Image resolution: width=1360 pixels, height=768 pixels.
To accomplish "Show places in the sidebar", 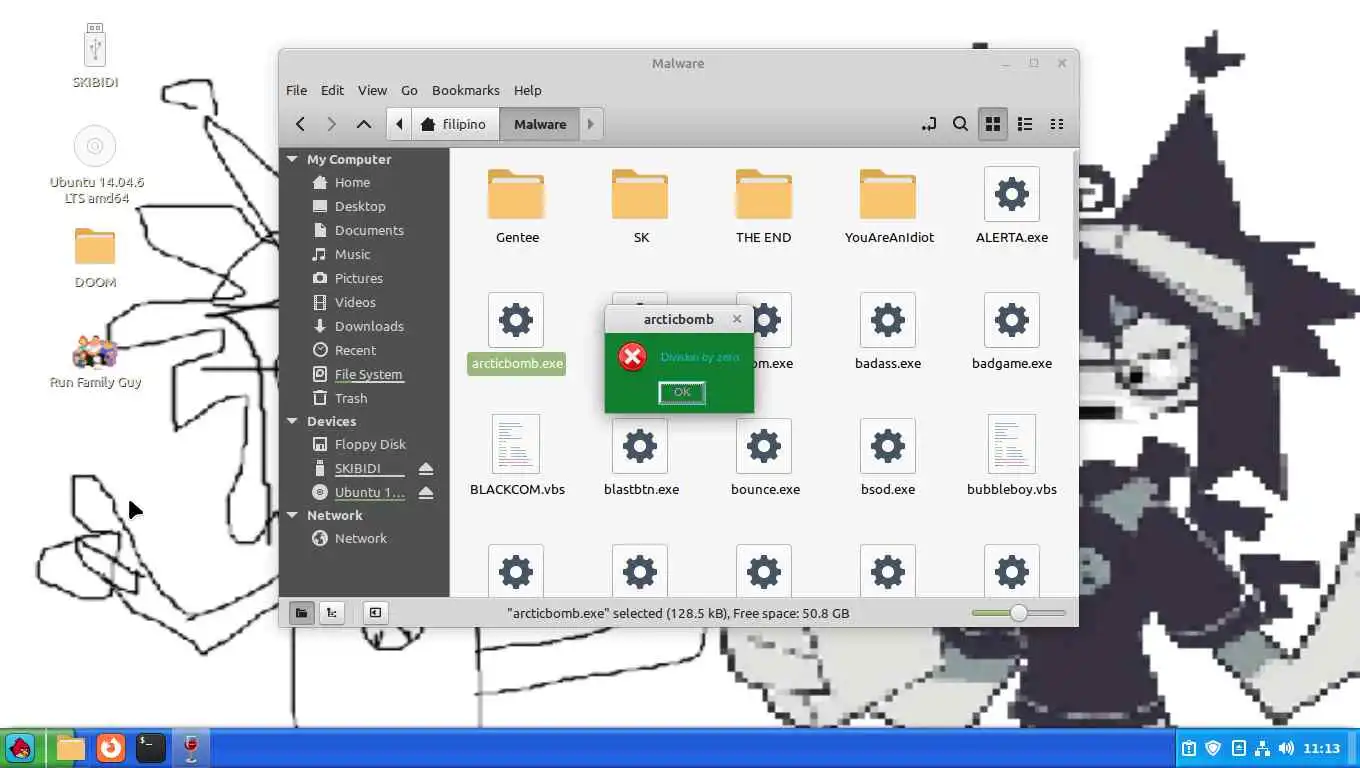I will 301,613.
